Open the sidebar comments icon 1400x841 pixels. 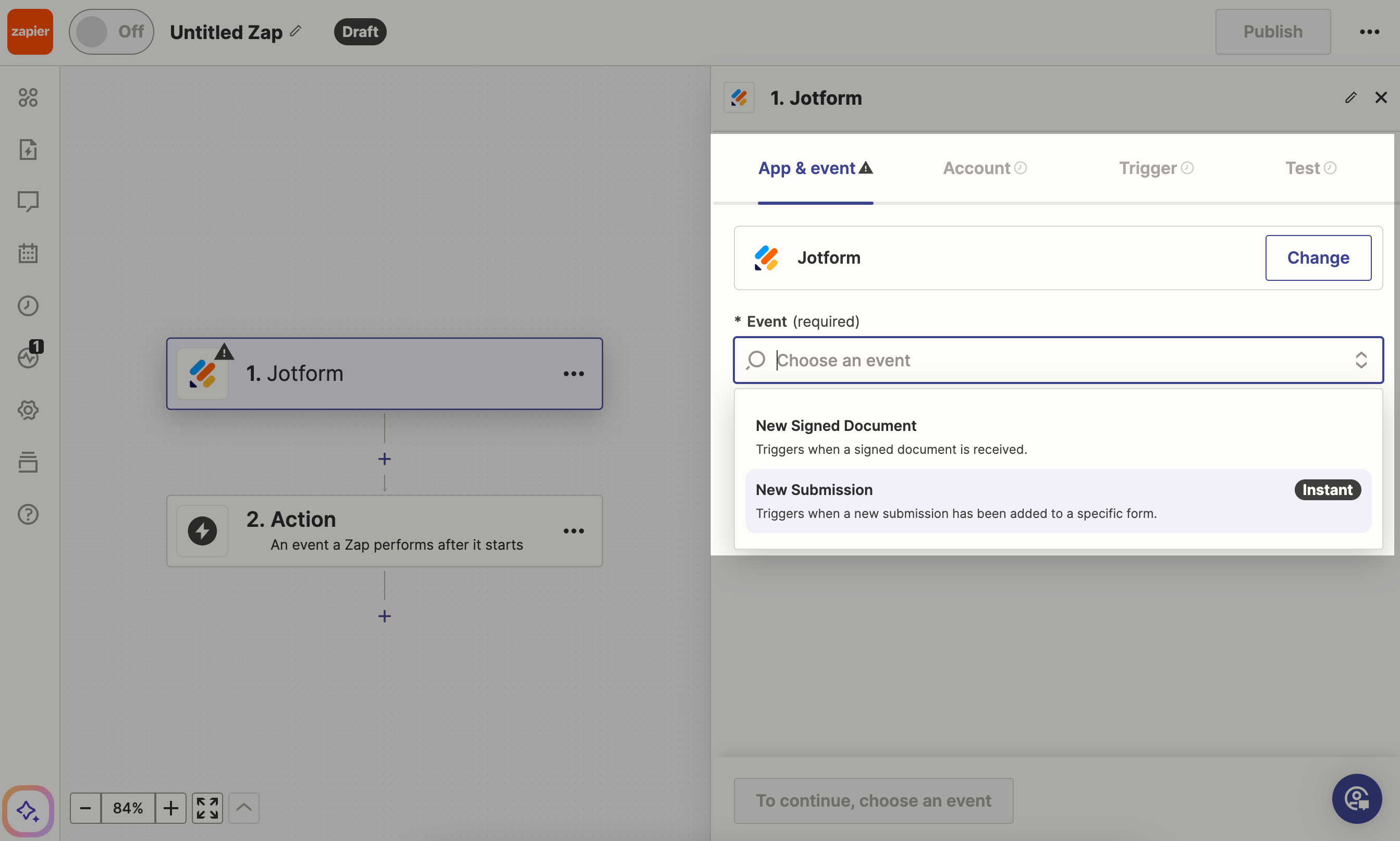28,201
